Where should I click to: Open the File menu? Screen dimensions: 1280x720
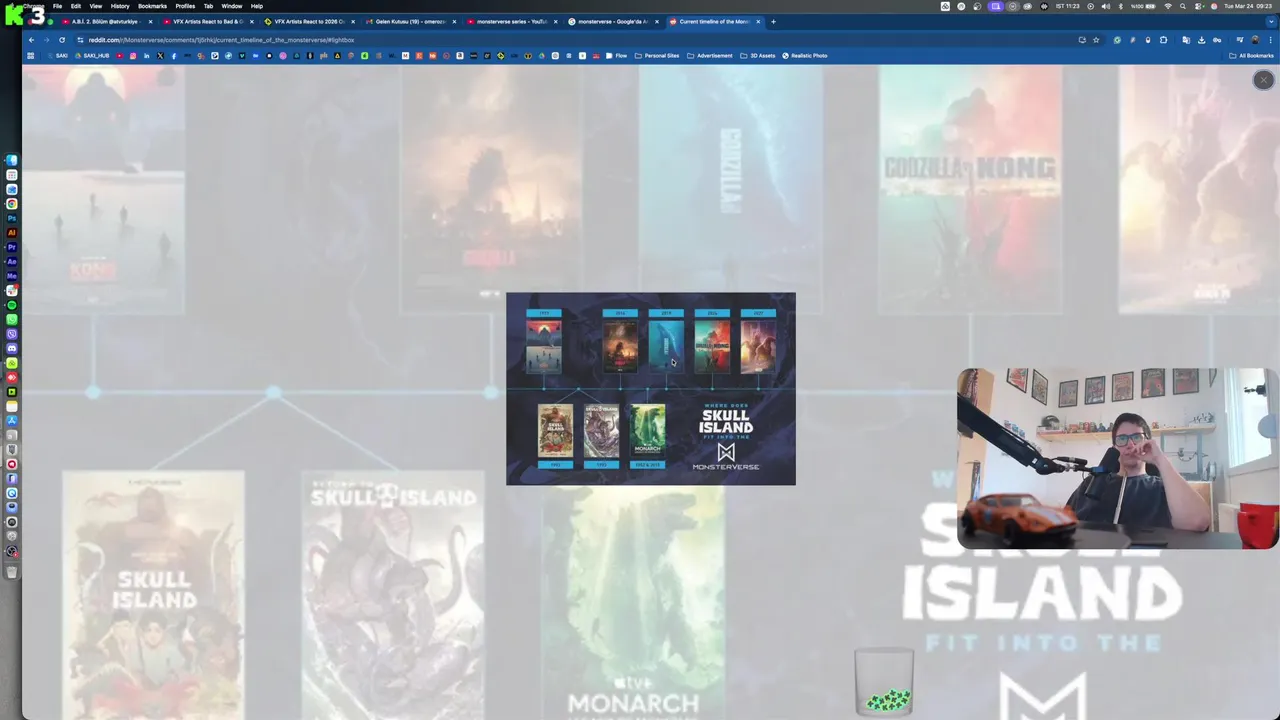[x=57, y=6]
